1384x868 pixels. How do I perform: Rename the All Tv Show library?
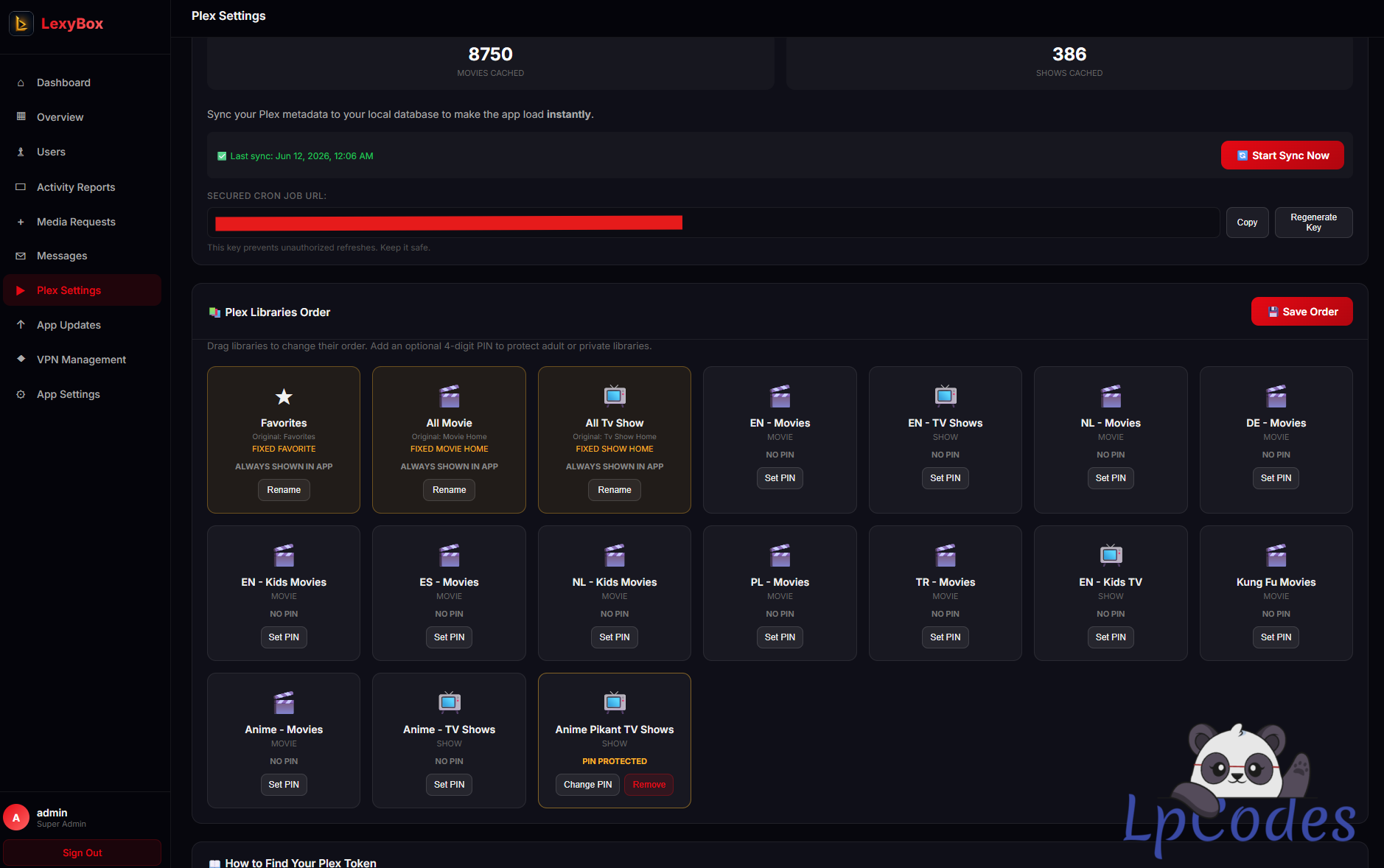point(615,490)
